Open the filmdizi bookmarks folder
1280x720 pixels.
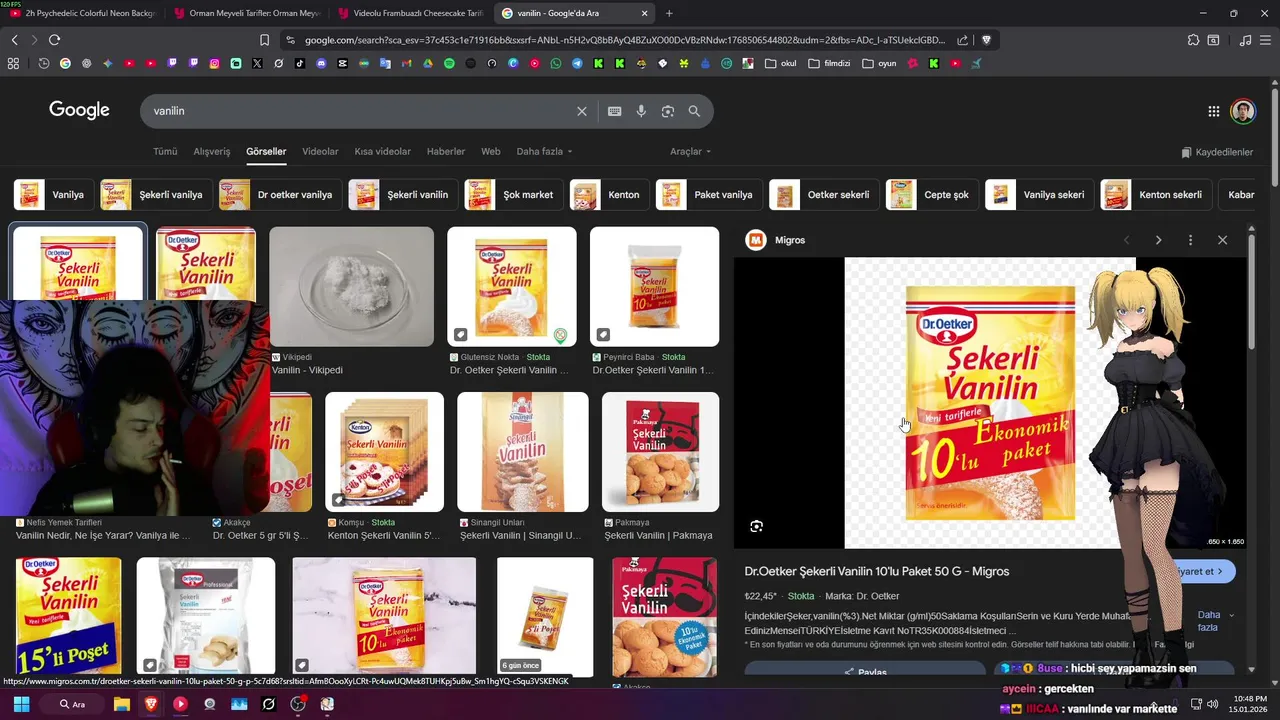pyautogui.click(x=829, y=63)
